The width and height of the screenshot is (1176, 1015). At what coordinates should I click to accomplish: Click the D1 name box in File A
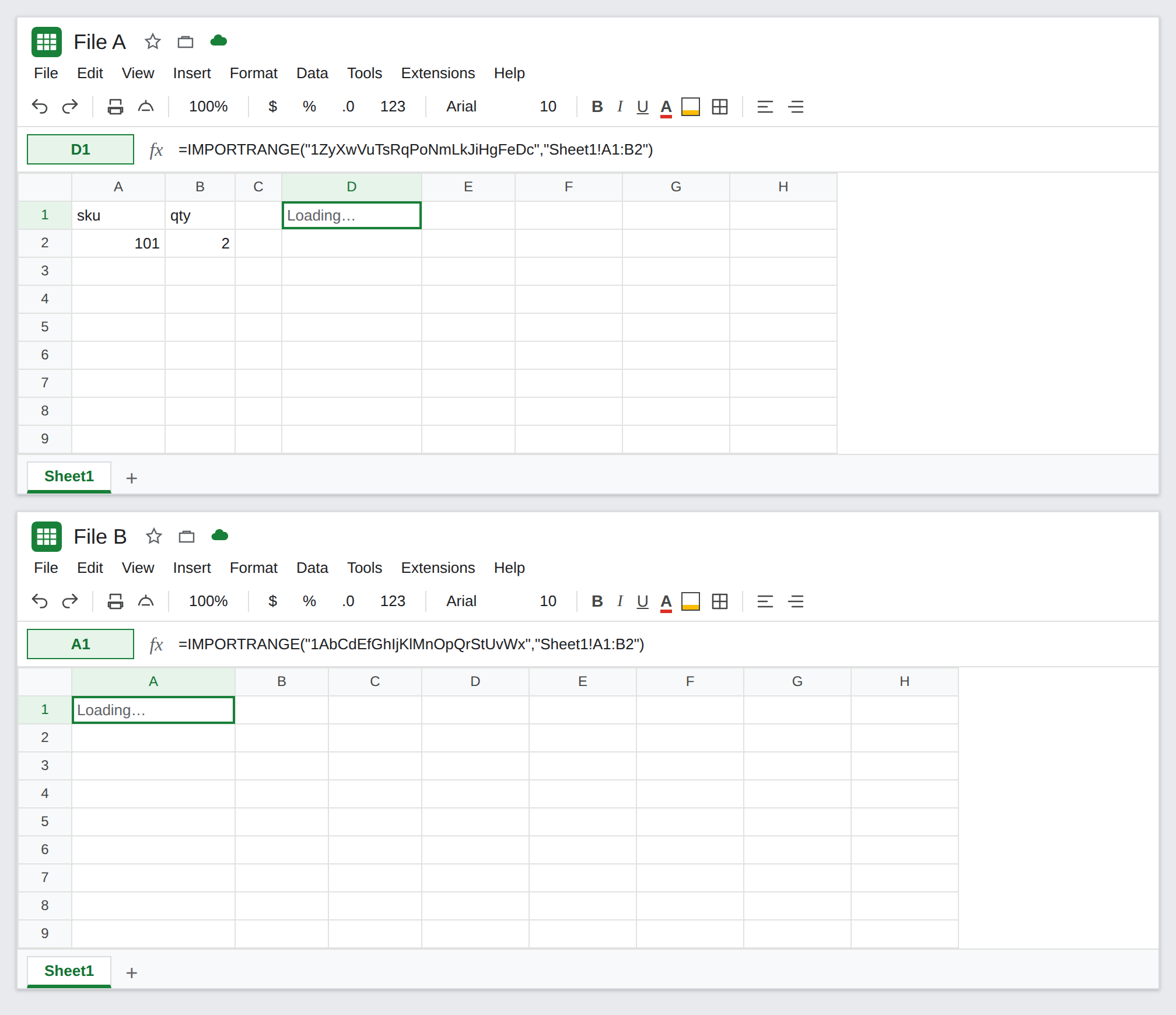tap(80, 149)
